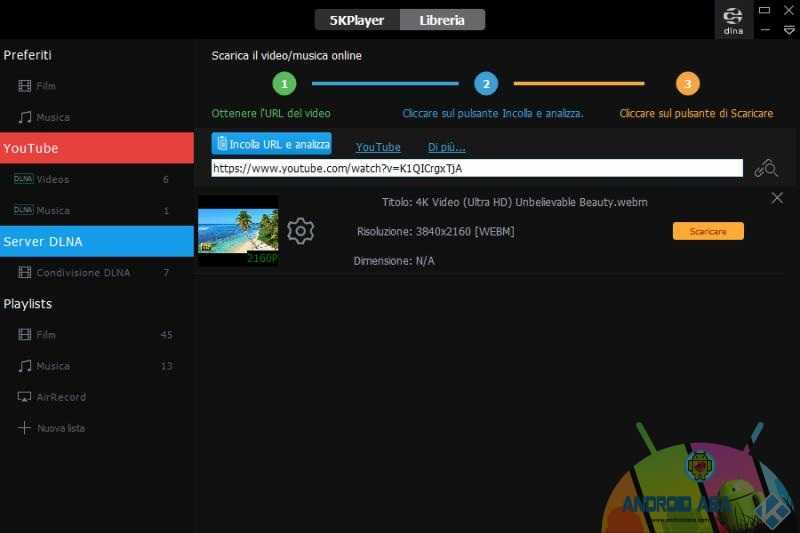Click the screen icon of AirRecord
The height and width of the screenshot is (533, 800).
click(24, 397)
